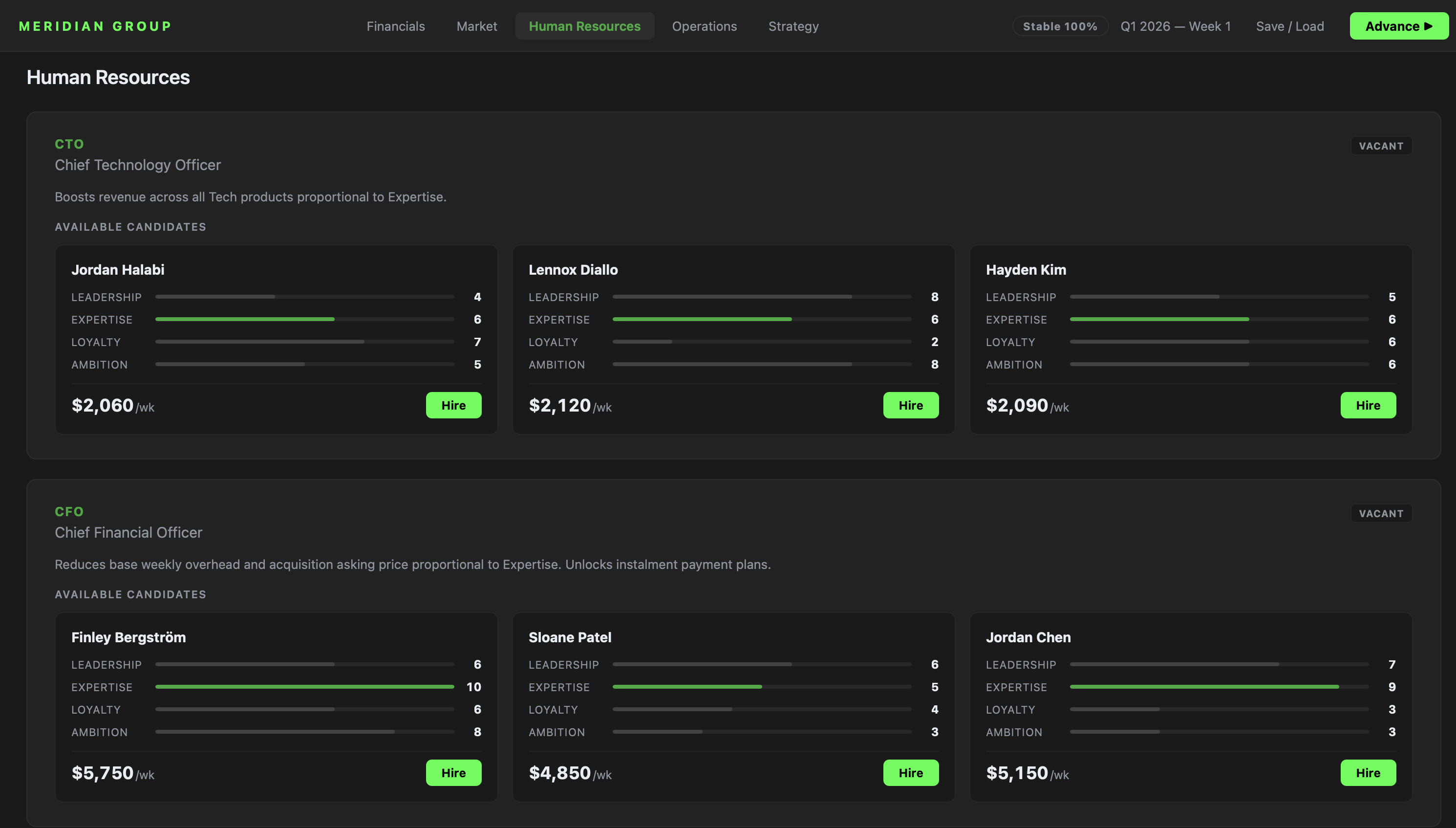Click the $2,120 /wk salary

click(x=570, y=406)
